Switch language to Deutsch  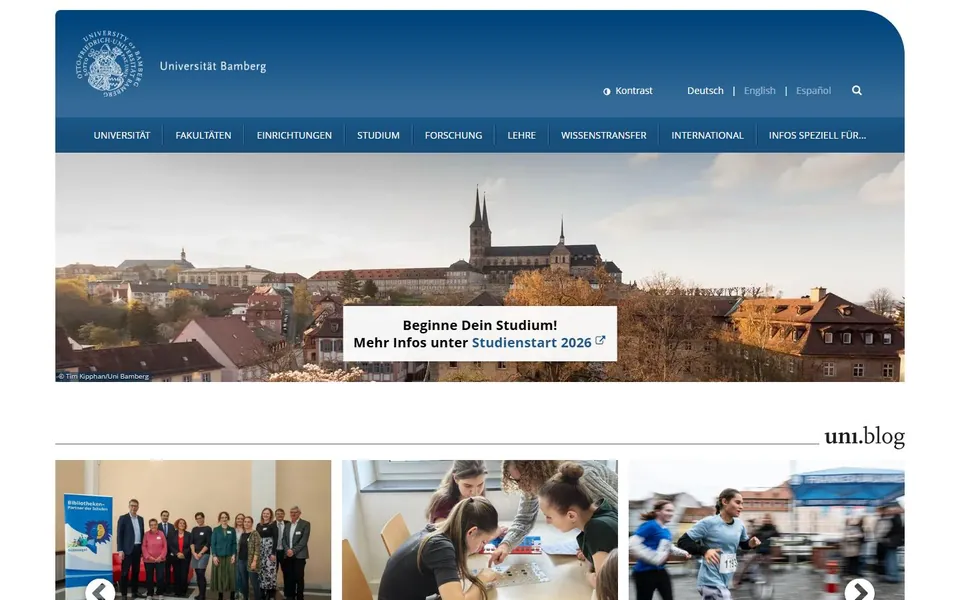click(x=705, y=91)
